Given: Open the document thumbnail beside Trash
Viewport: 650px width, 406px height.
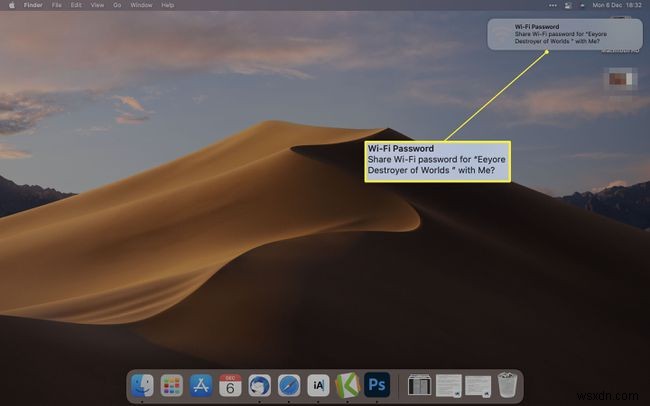Looking at the screenshot, I should coord(478,386).
